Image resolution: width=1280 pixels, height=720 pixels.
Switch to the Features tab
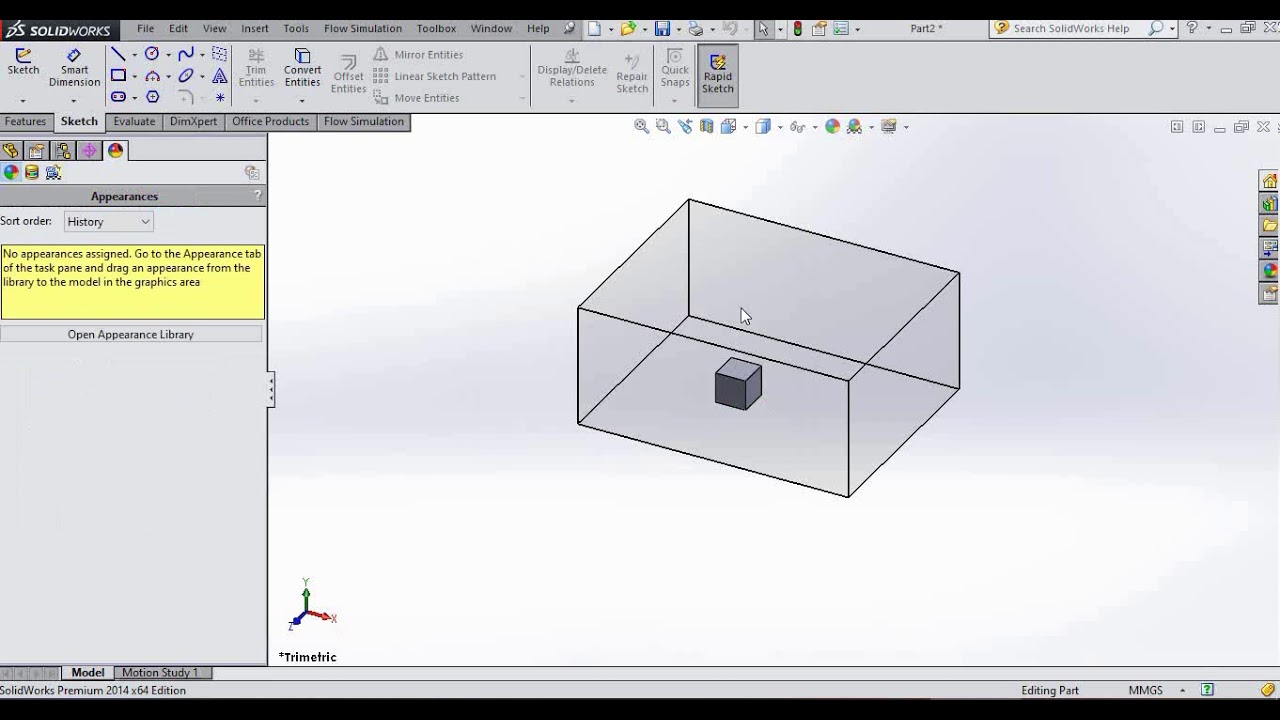point(25,122)
